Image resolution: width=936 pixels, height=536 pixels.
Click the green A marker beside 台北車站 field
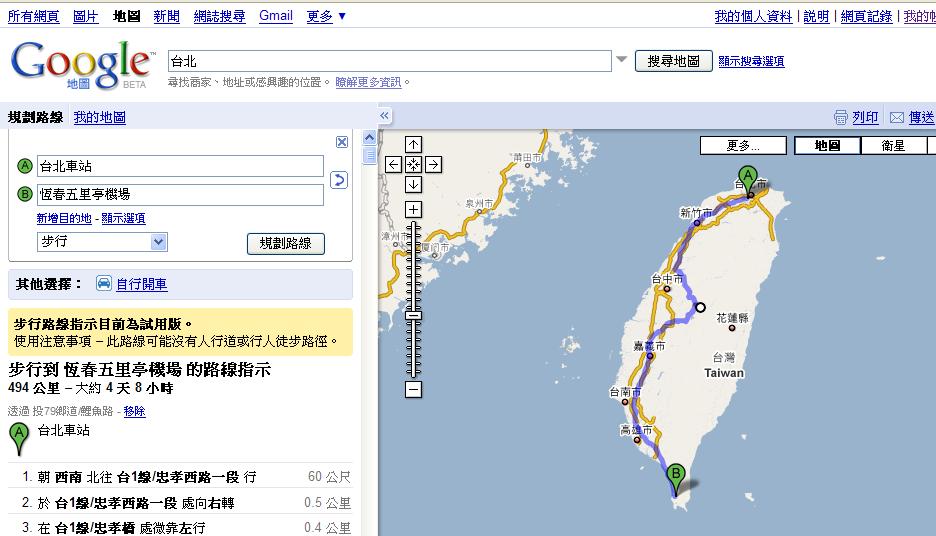click(x=24, y=166)
